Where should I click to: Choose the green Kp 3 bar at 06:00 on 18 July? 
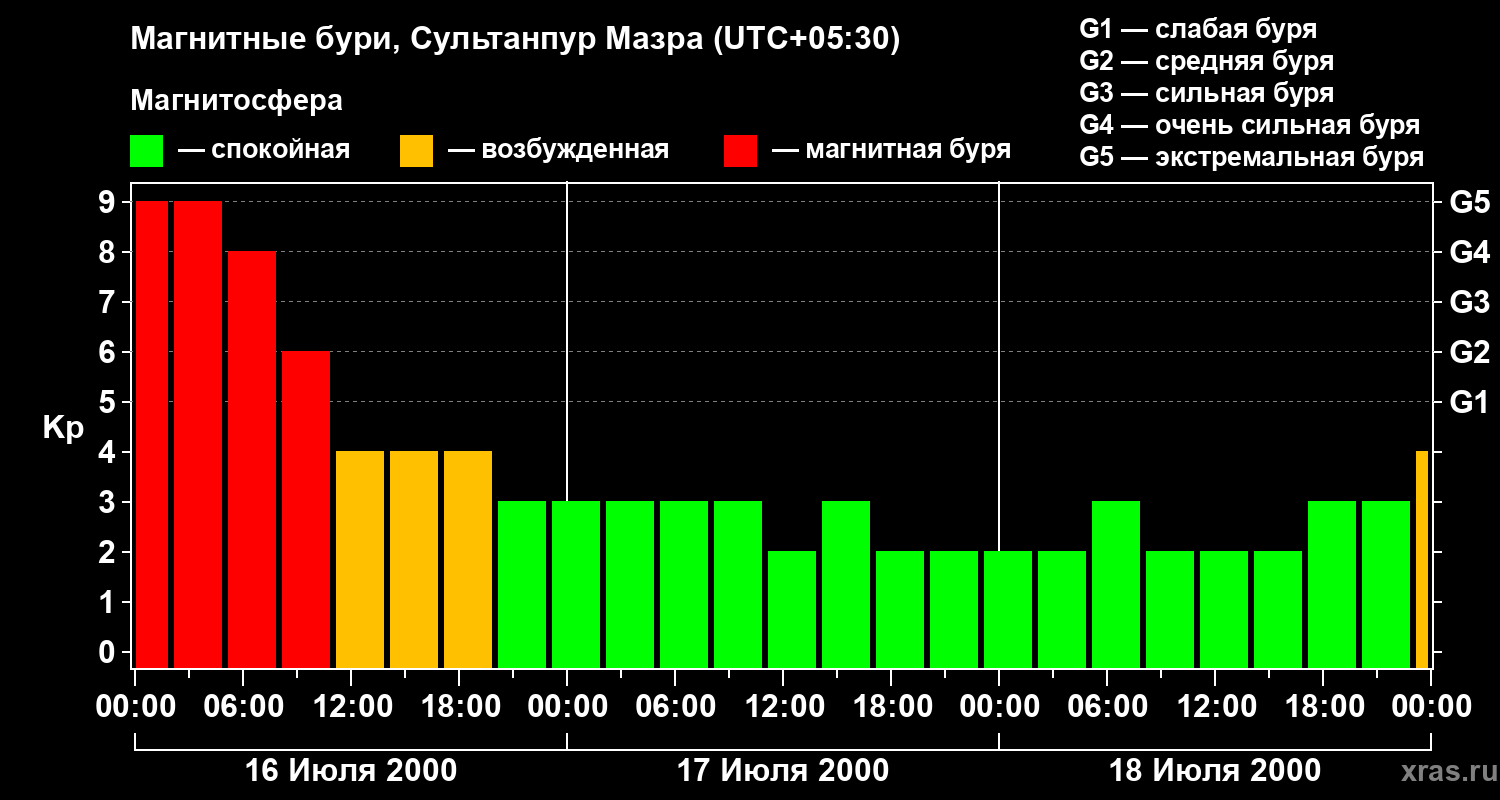point(1116,585)
